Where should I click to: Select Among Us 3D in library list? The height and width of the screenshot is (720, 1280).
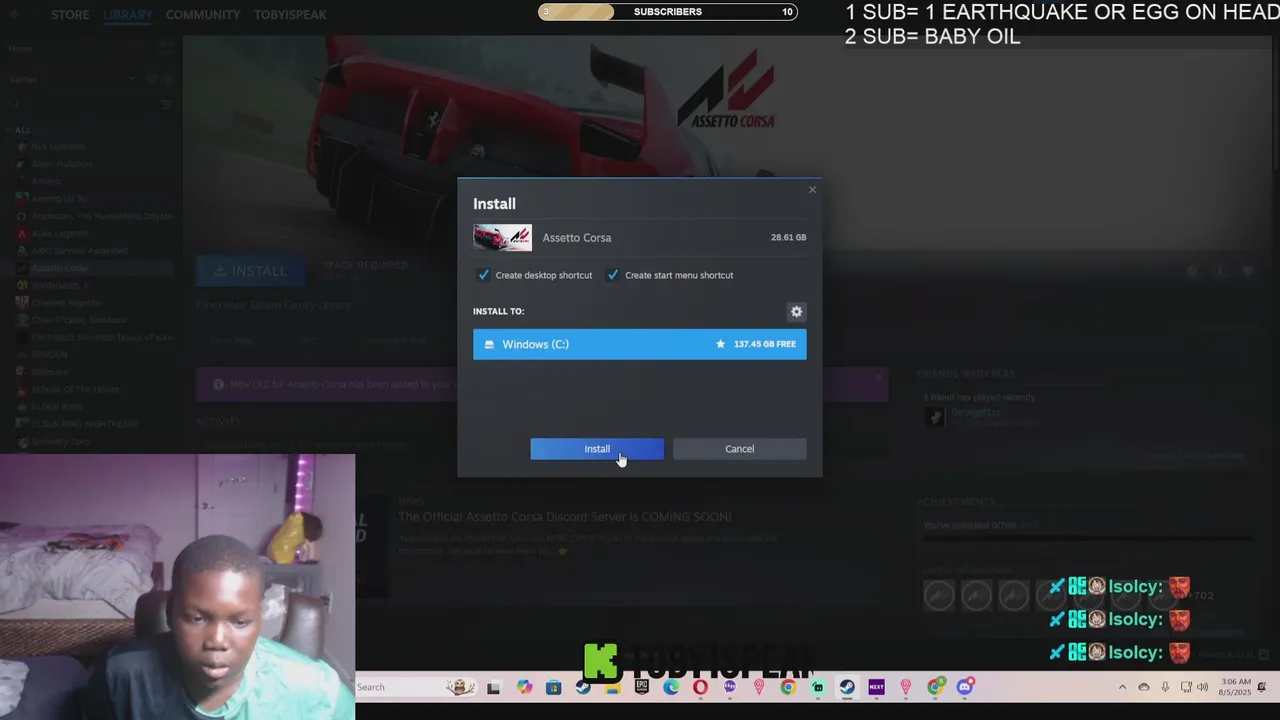pyautogui.click(x=59, y=199)
